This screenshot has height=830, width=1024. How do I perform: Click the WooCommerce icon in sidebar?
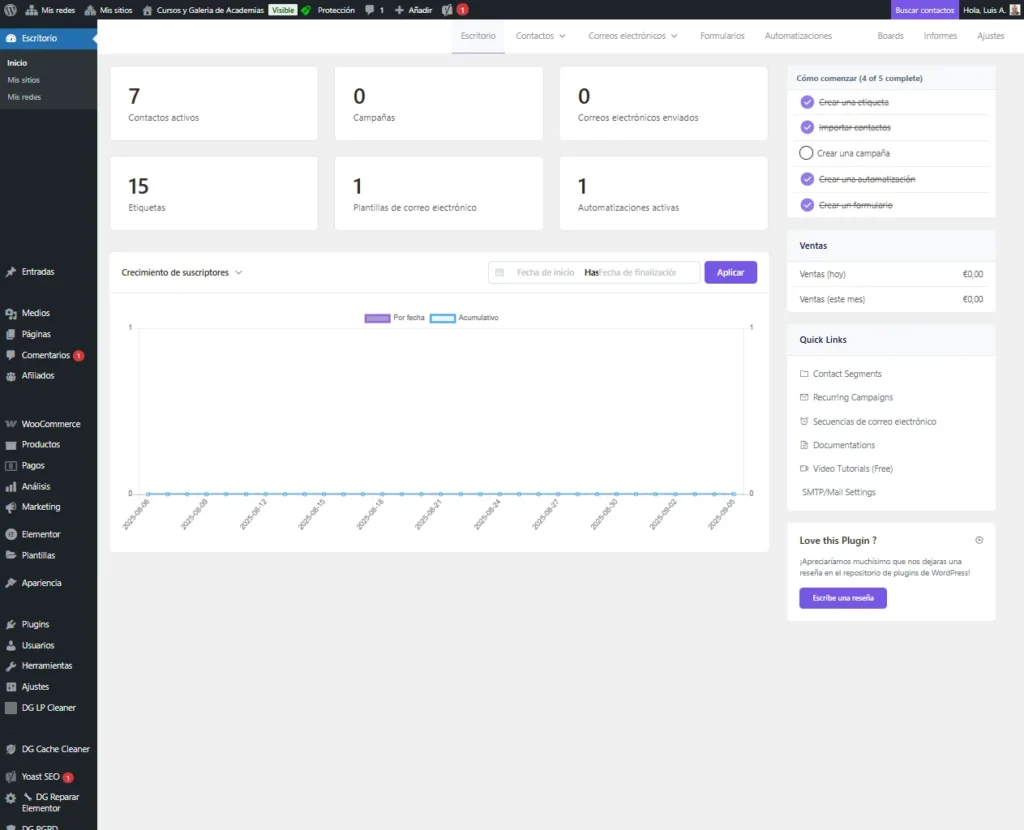click(10, 424)
